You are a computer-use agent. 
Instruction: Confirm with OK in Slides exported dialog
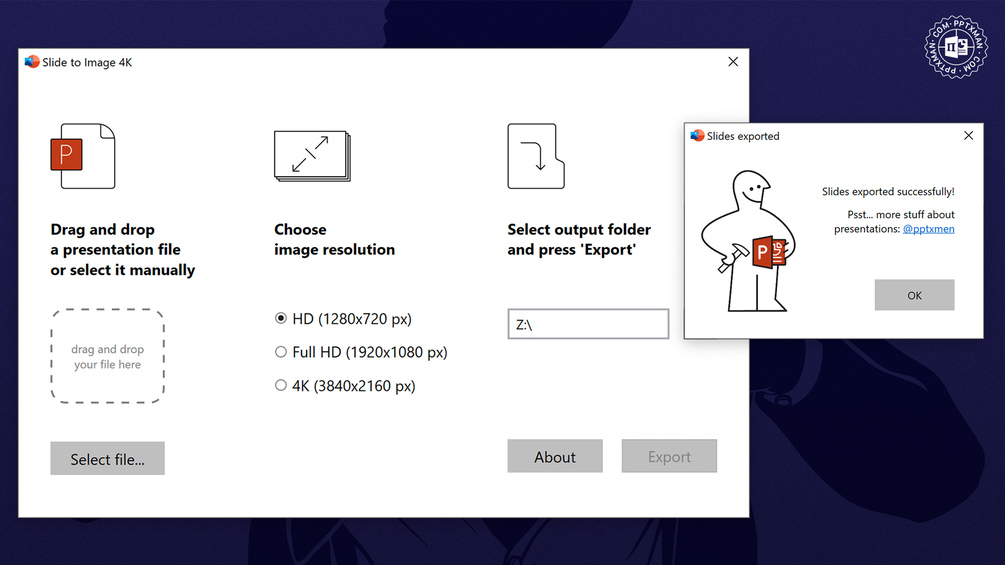coord(915,295)
